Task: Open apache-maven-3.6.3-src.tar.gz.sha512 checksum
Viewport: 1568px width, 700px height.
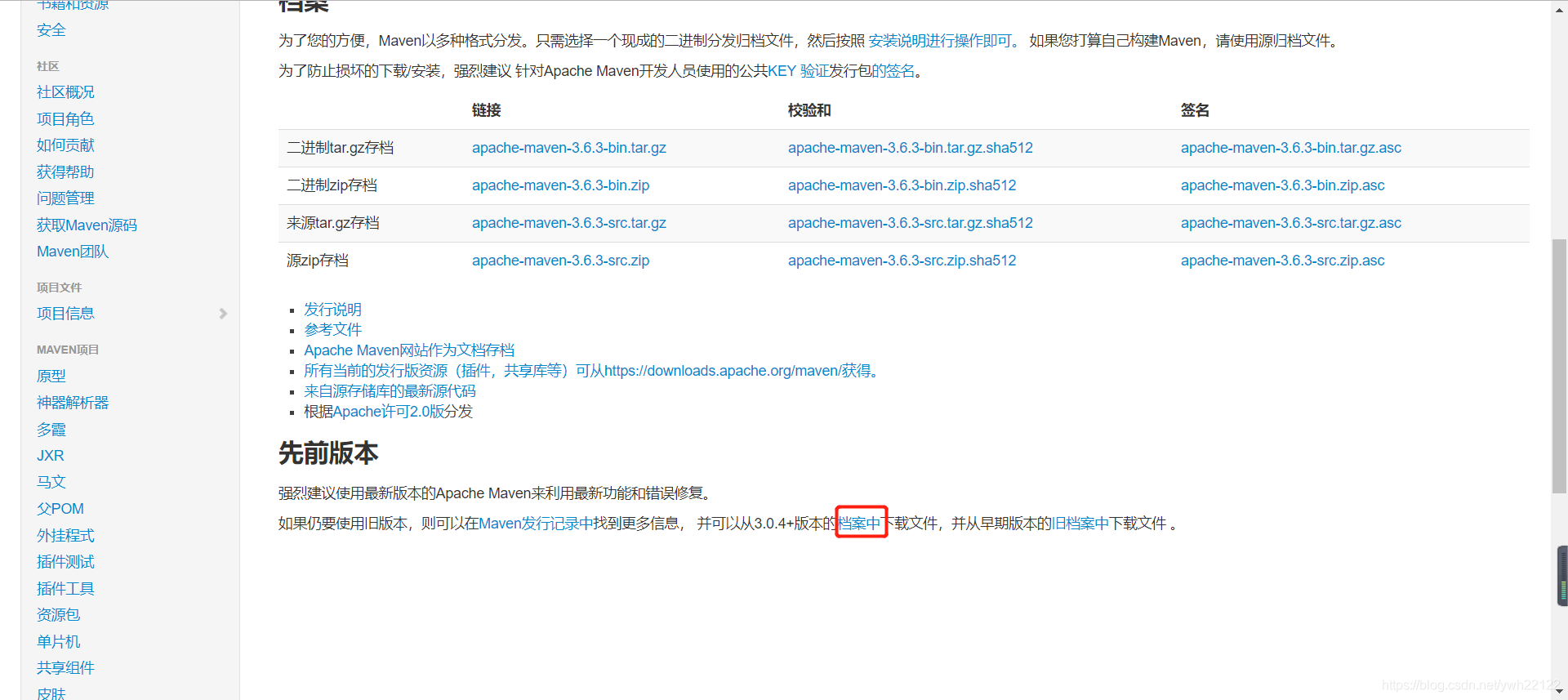Action: 911,223
